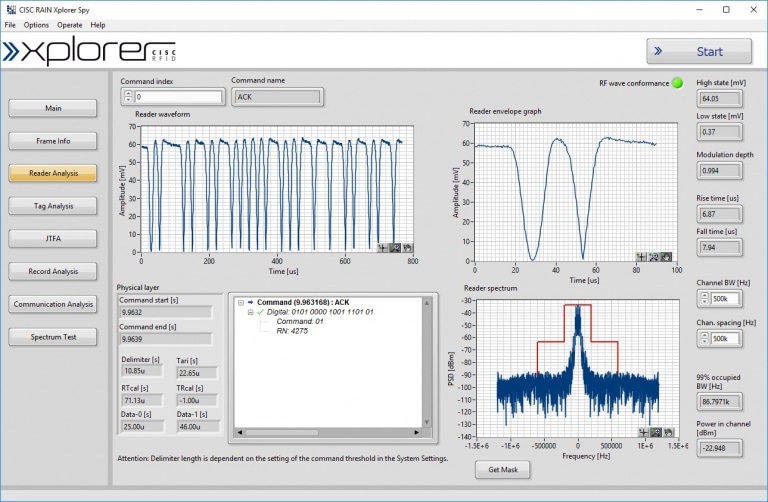This screenshot has height=502, width=768.
Task: Click the High state value 64.05
Action: click(x=720, y=98)
